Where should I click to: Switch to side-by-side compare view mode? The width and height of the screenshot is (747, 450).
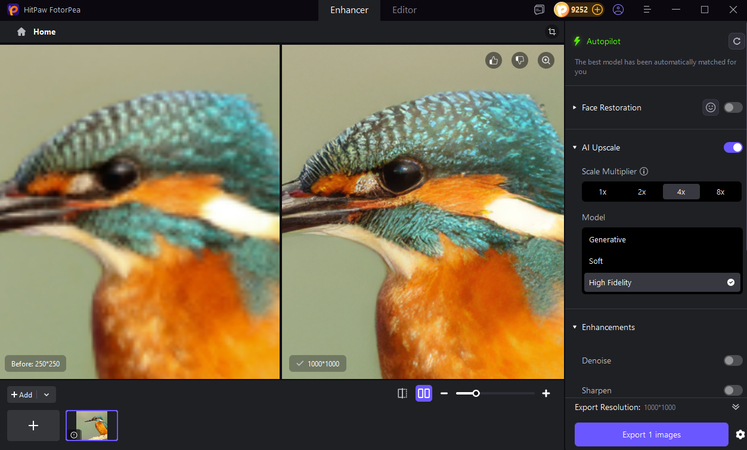[x=424, y=393]
